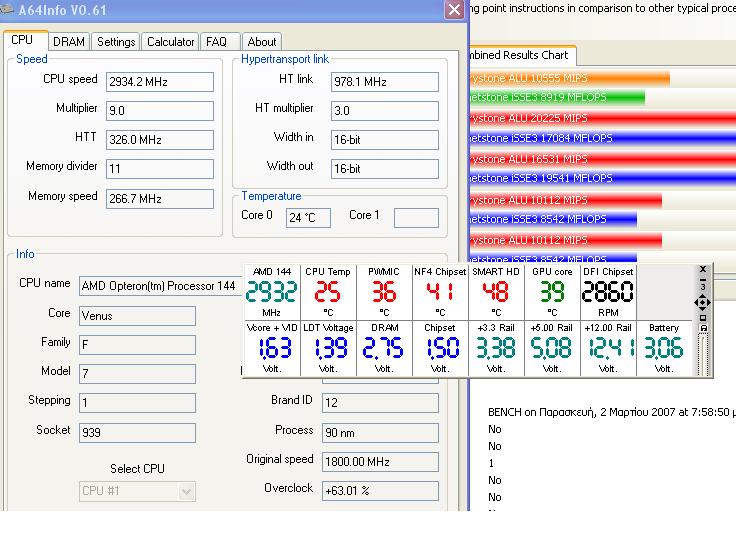Close the A64Info window
This screenshot has width=736, height=538.
point(454,9)
